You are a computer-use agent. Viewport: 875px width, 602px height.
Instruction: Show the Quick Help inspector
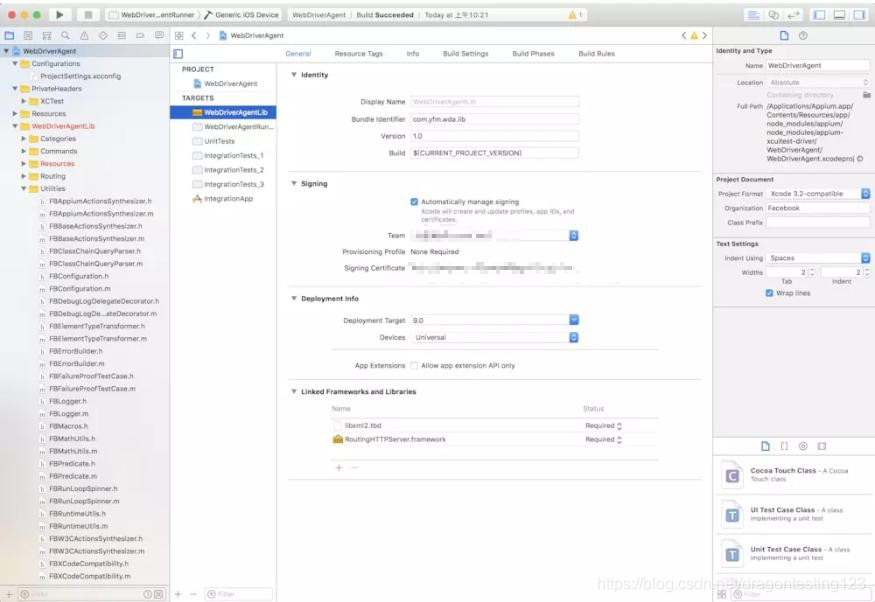[x=803, y=36]
